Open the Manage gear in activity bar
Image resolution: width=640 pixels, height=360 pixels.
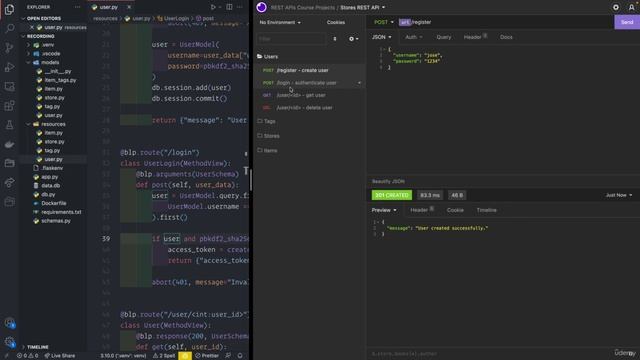tap(9, 342)
